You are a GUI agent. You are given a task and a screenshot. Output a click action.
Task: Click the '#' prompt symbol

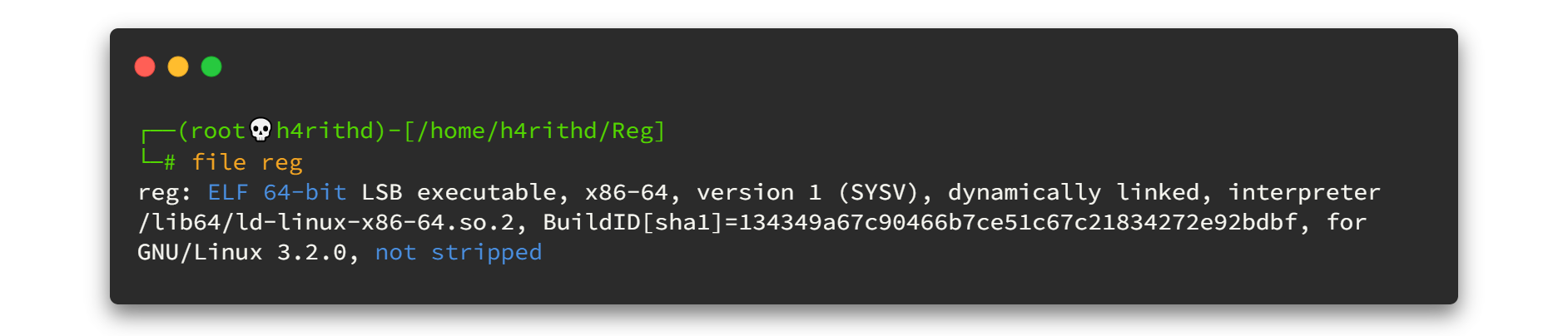(x=170, y=162)
